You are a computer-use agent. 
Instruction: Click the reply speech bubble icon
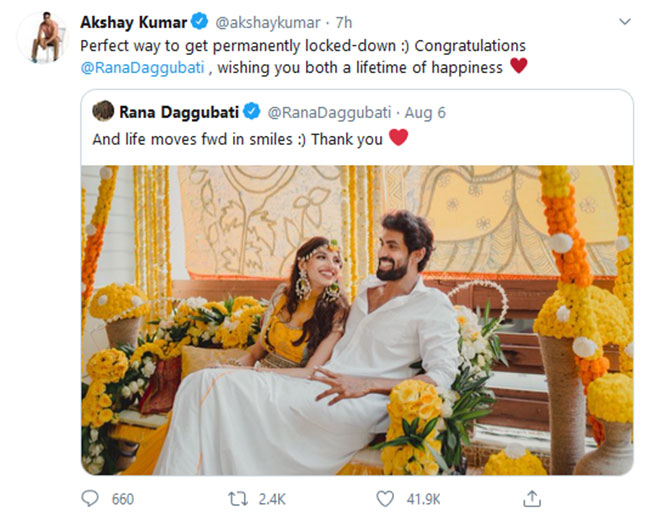[x=91, y=498]
